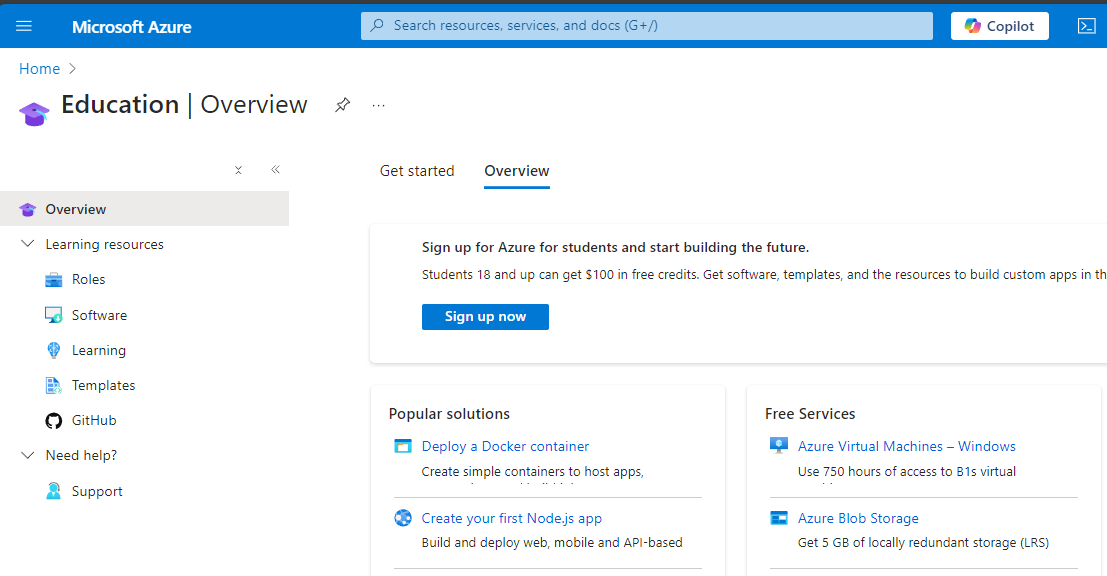Open Software in the sidebar
This screenshot has width=1107, height=576.
pos(100,315)
